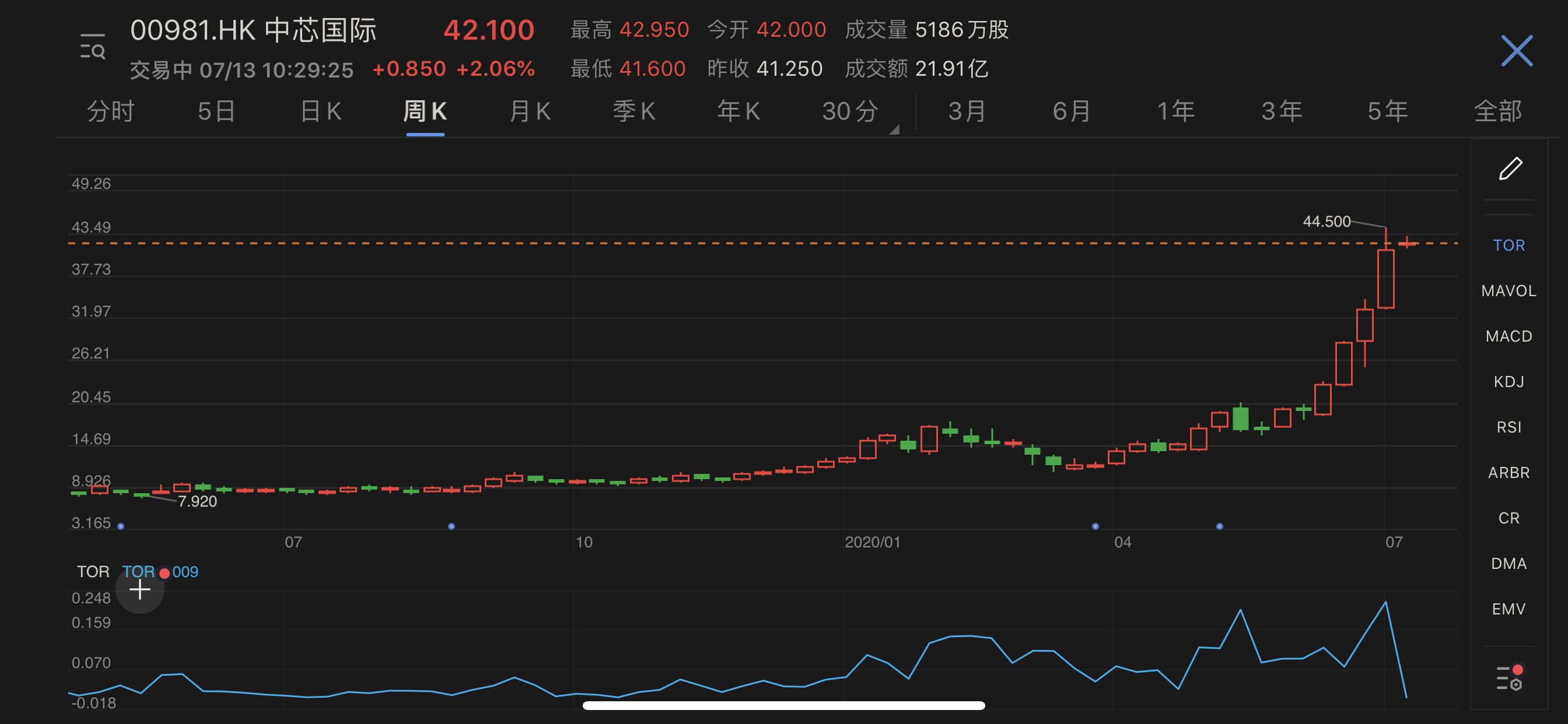Open the stock search list icon

click(93, 47)
